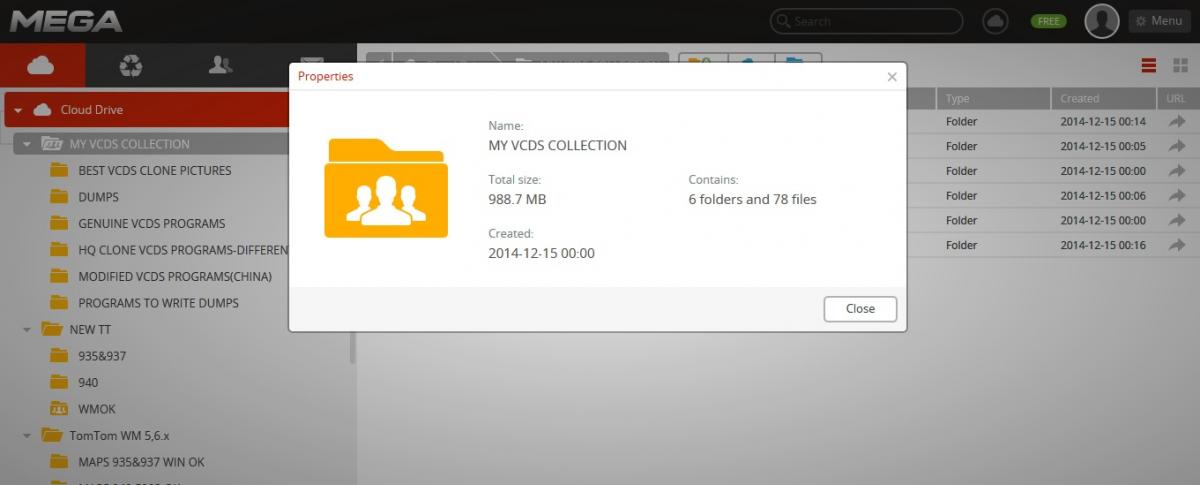Click the URL column header

pyautogui.click(x=1176, y=99)
